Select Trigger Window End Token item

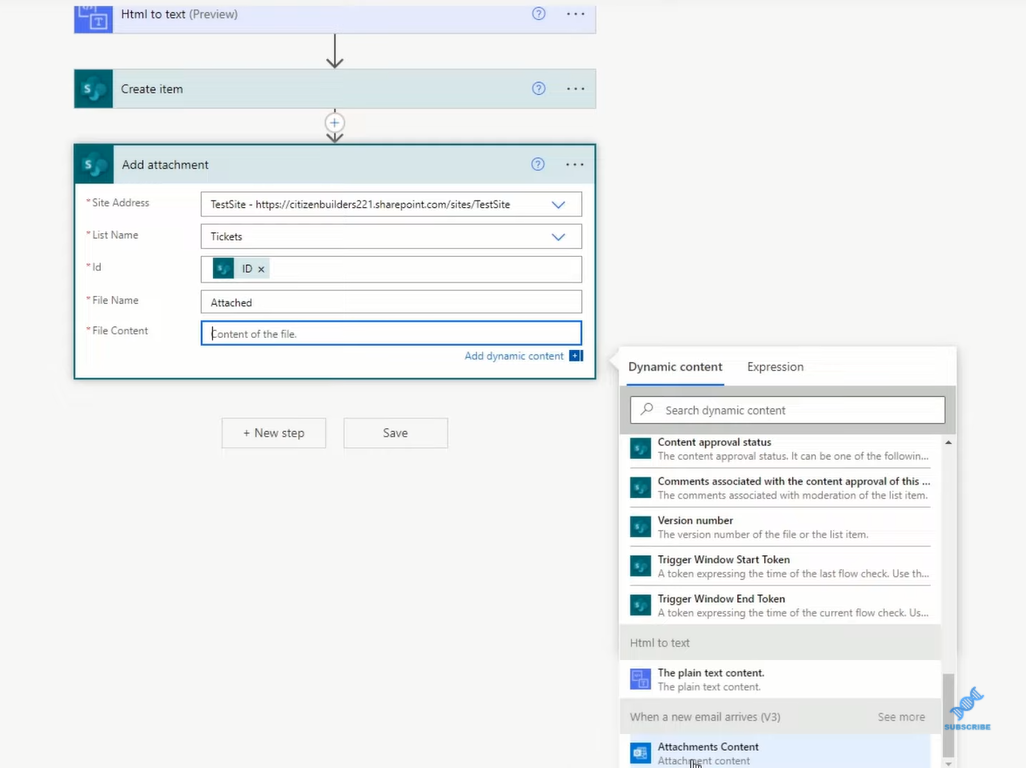(x=780, y=606)
